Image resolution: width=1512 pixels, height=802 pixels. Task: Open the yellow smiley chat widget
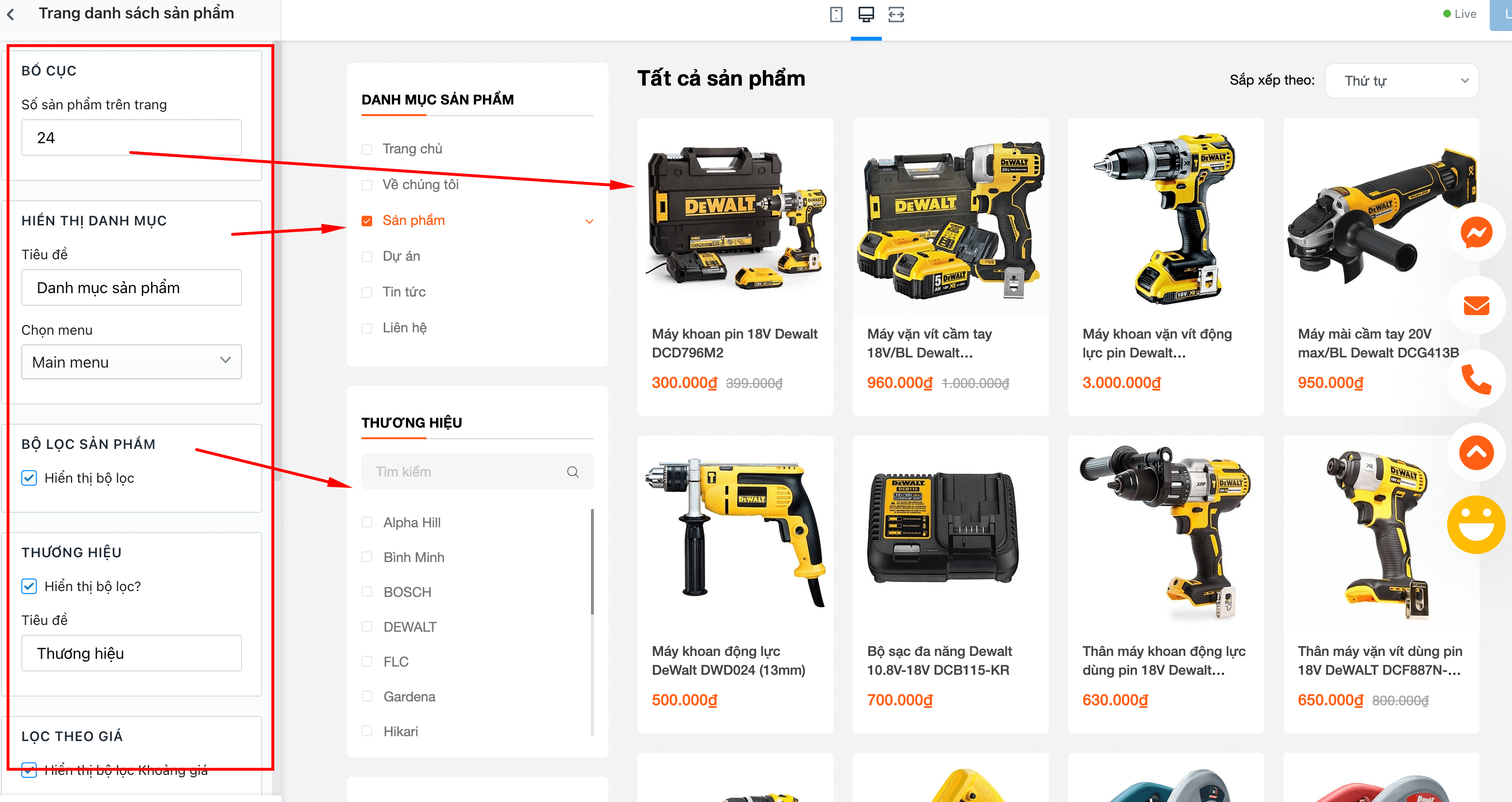[x=1476, y=524]
